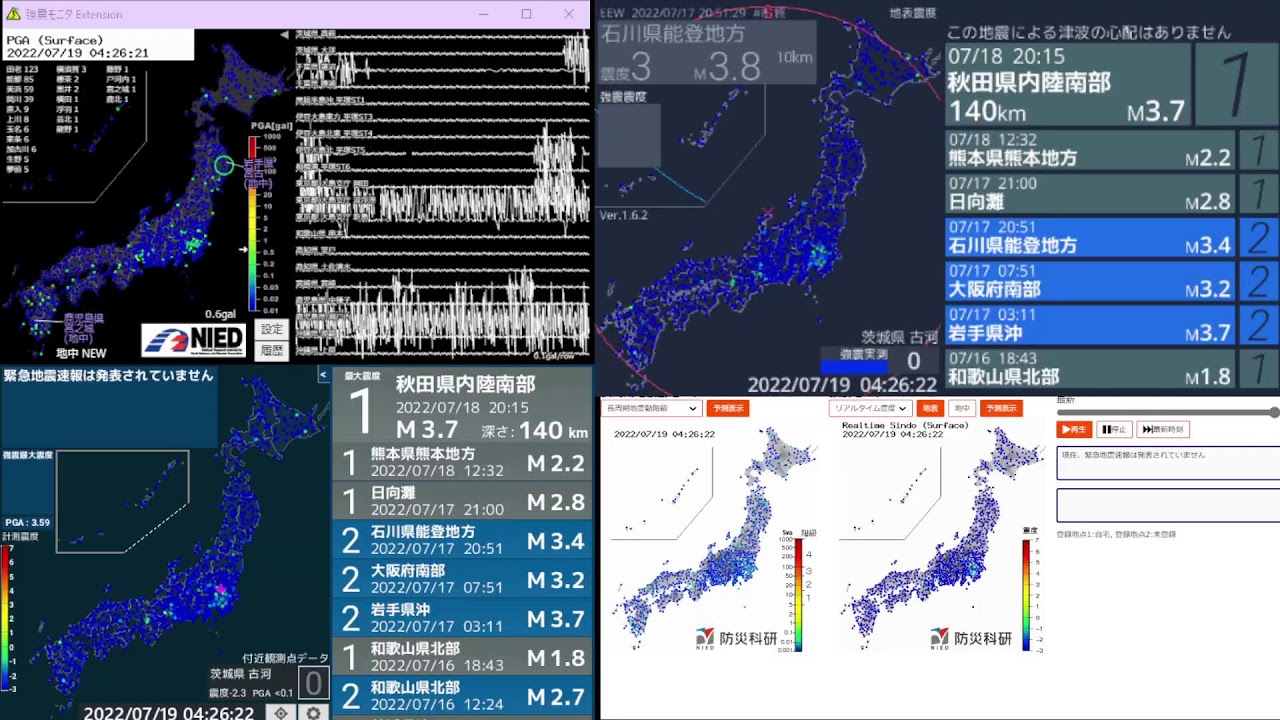Close the 強震モニタ Extension window

570,14
